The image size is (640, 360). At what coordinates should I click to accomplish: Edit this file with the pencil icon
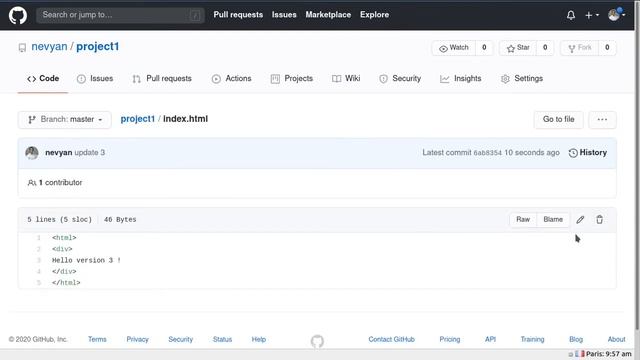(x=580, y=220)
